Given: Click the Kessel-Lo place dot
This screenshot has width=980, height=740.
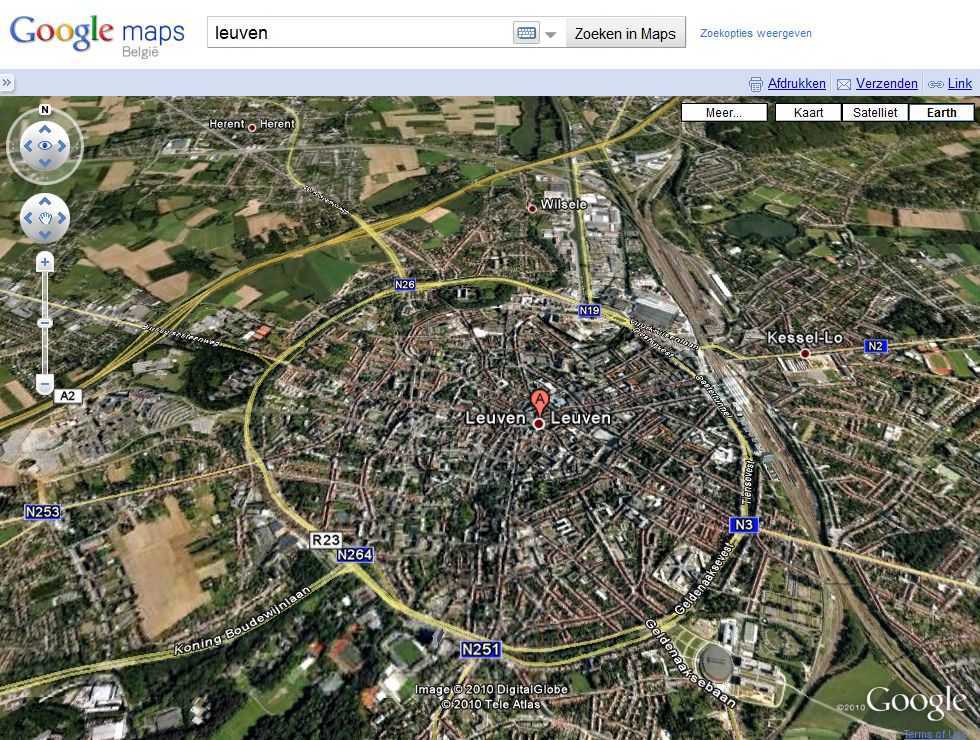Looking at the screenshot, I should pyautogui.click(x=805, y=354).
